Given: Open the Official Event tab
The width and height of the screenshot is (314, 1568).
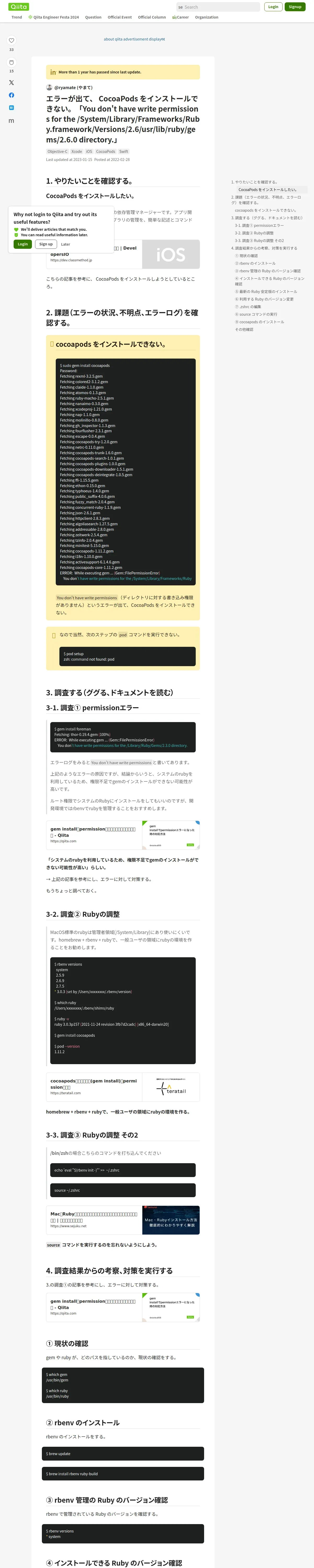Looking at the screenshot, I should point(120,17).
